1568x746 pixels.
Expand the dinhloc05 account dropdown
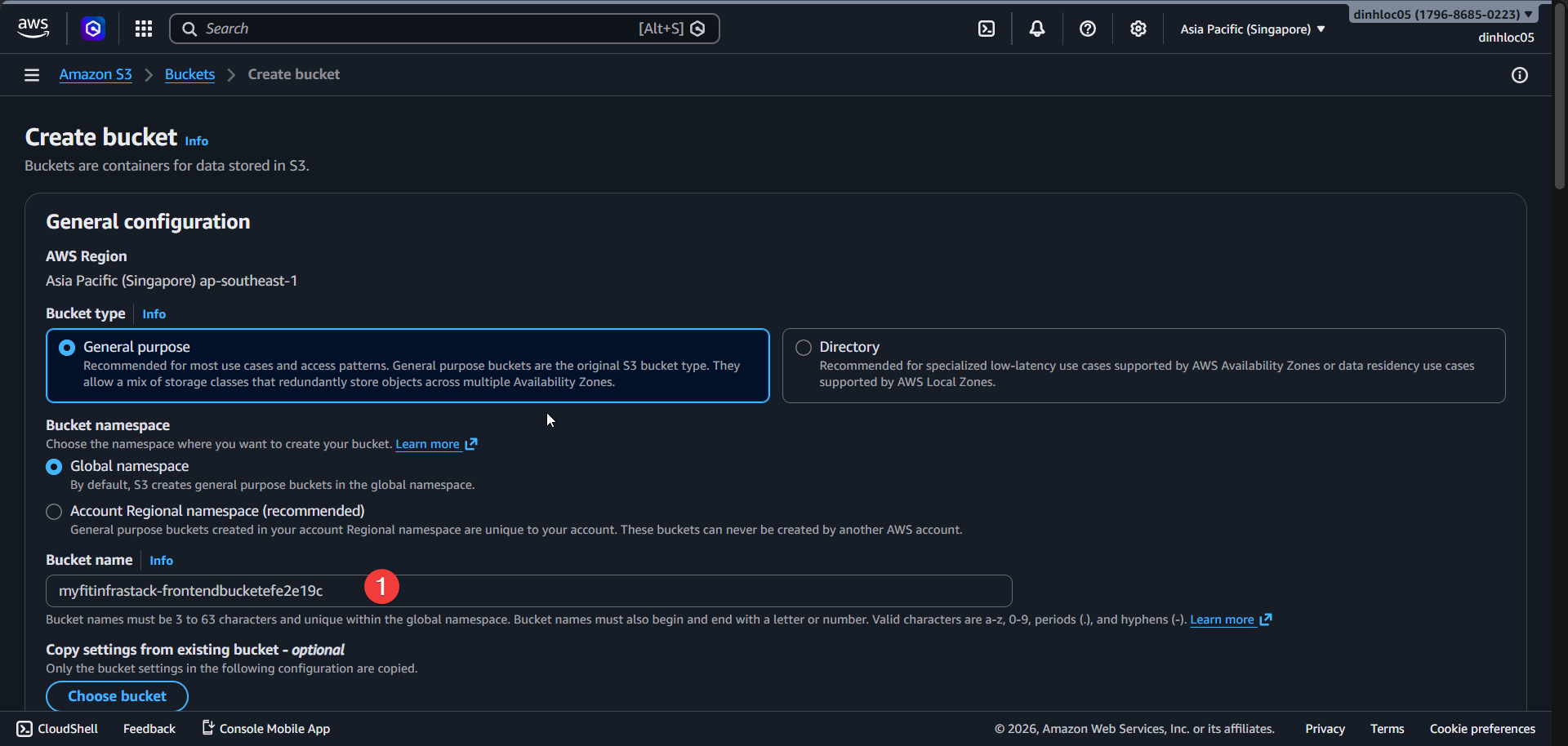(x=1442, y=13)
